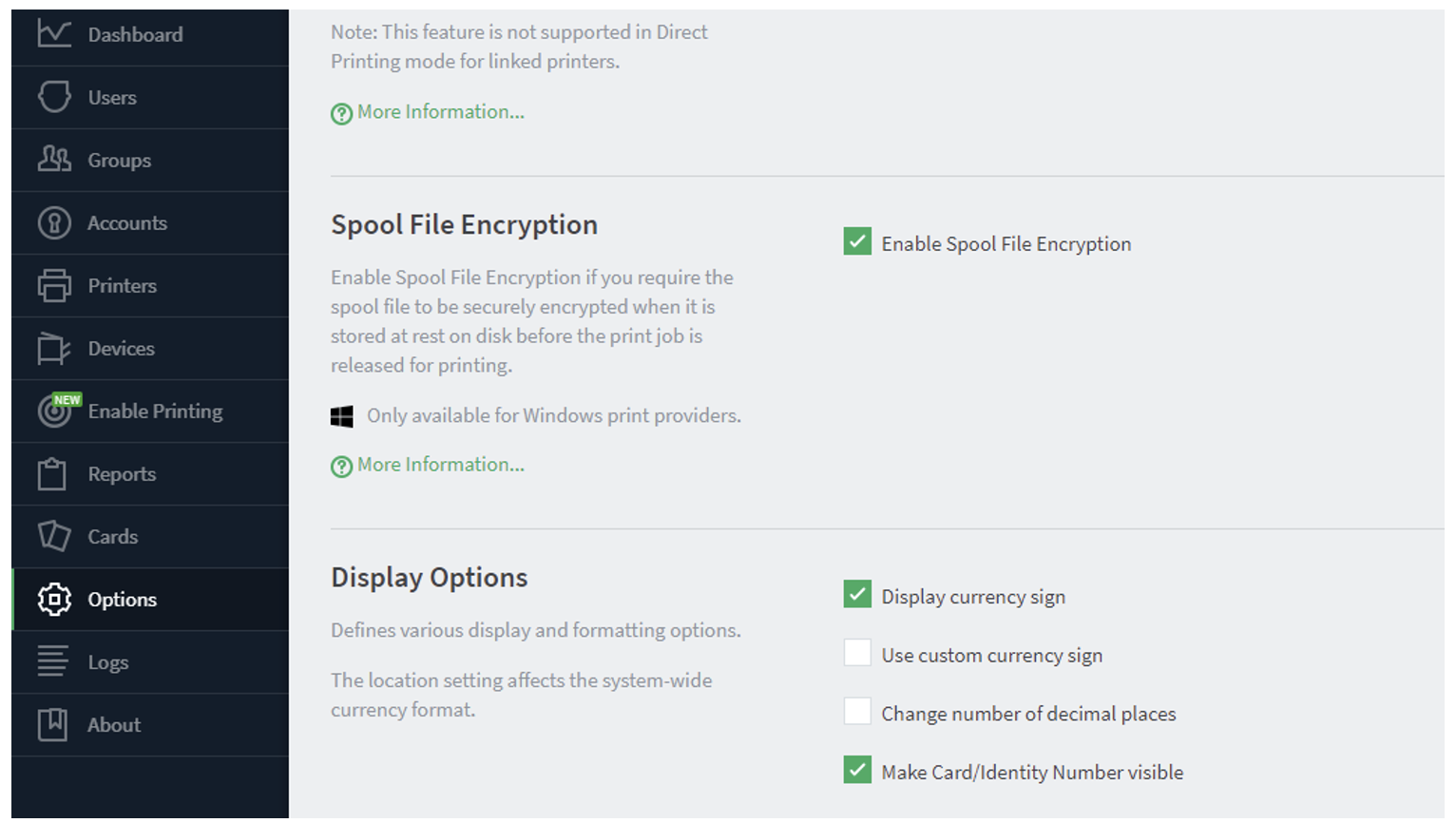Select the Enable Printing menu label
Screen dimensions: 1456x823
(x=155, y=411)
